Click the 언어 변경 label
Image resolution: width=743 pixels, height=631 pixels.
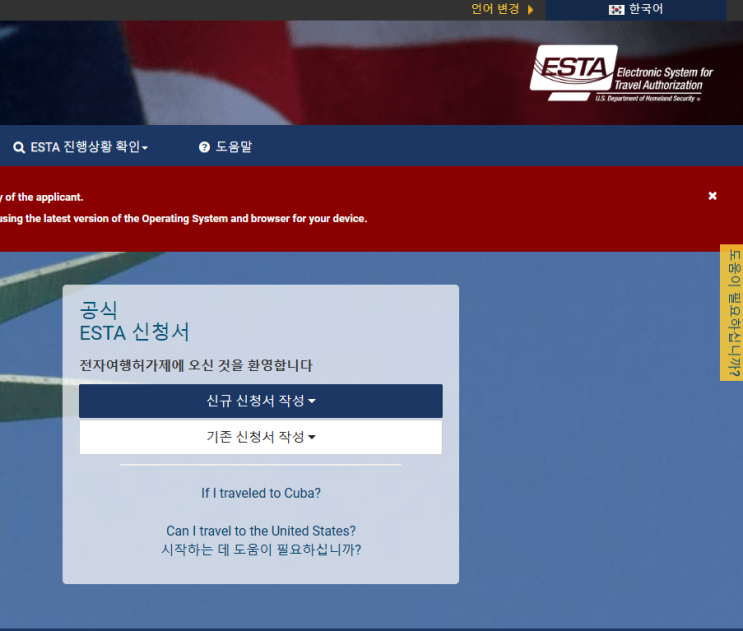point(495,9)
